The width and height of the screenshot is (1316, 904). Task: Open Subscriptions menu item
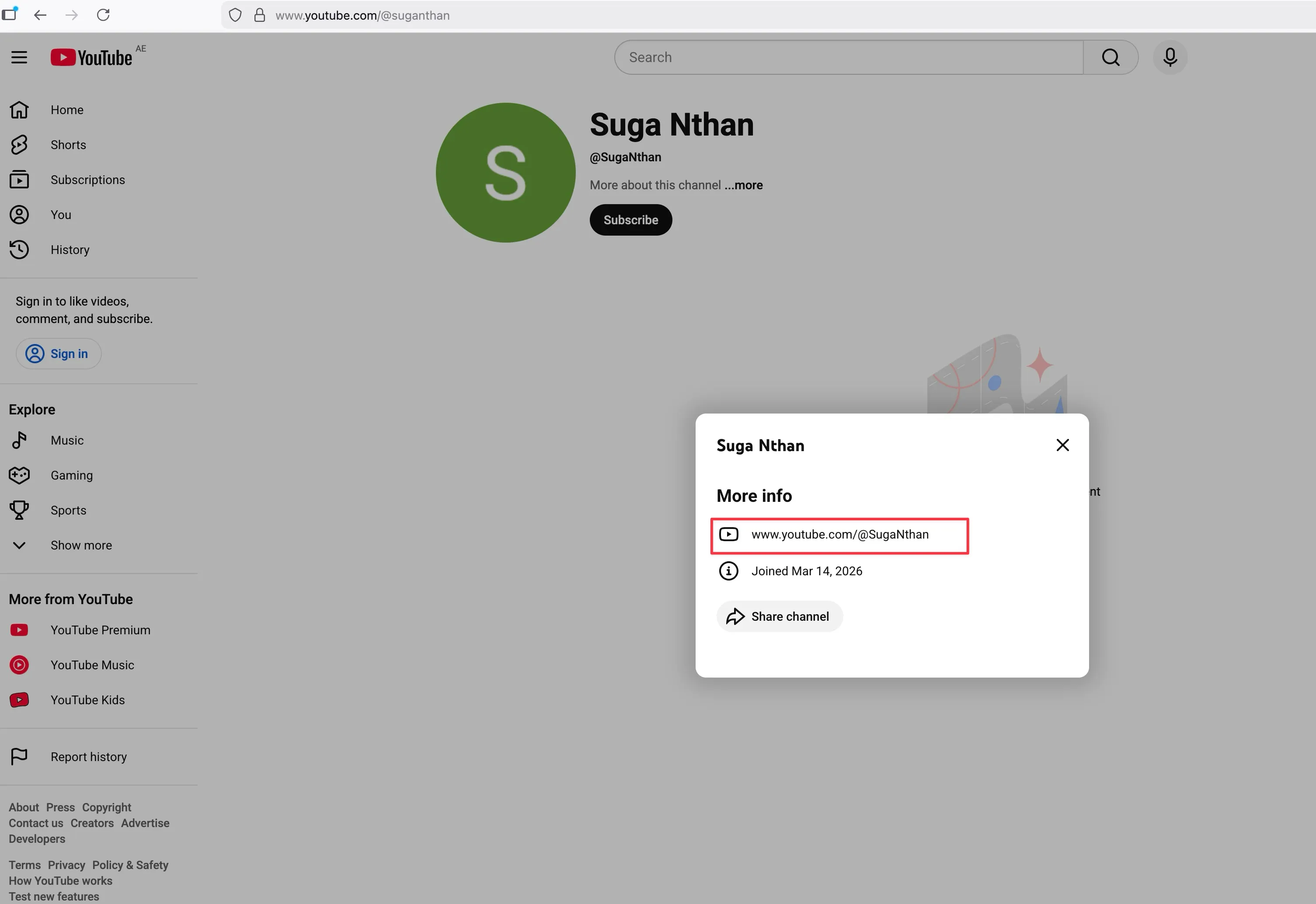coord(87,180)
